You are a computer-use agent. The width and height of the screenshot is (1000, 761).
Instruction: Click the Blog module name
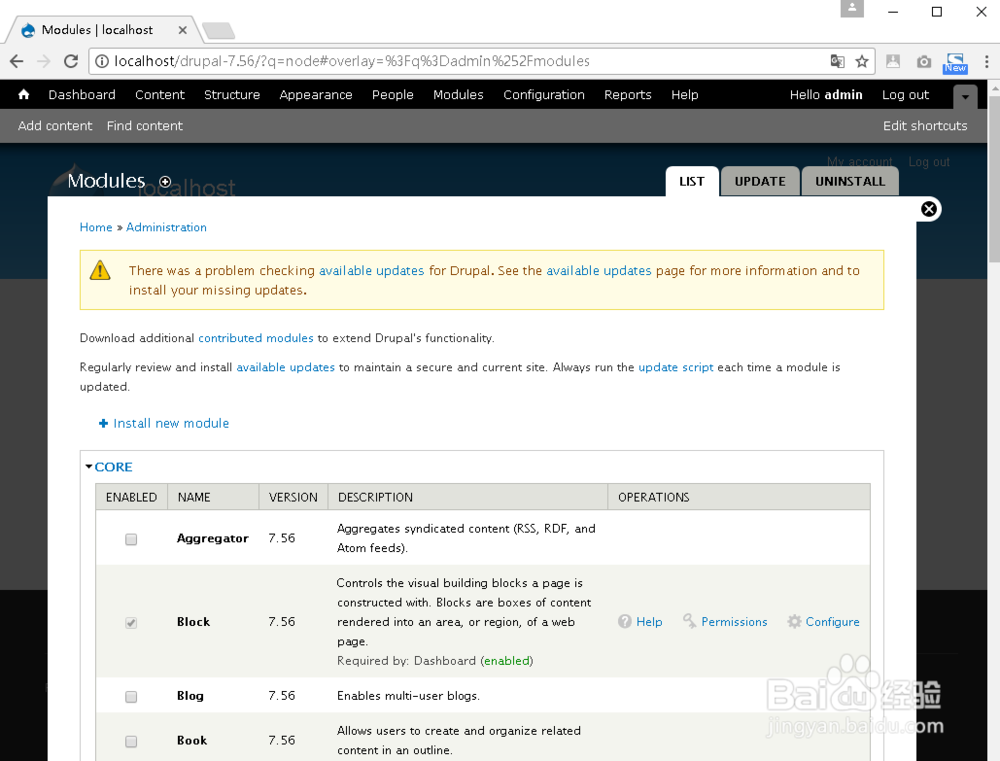[190, 696]
